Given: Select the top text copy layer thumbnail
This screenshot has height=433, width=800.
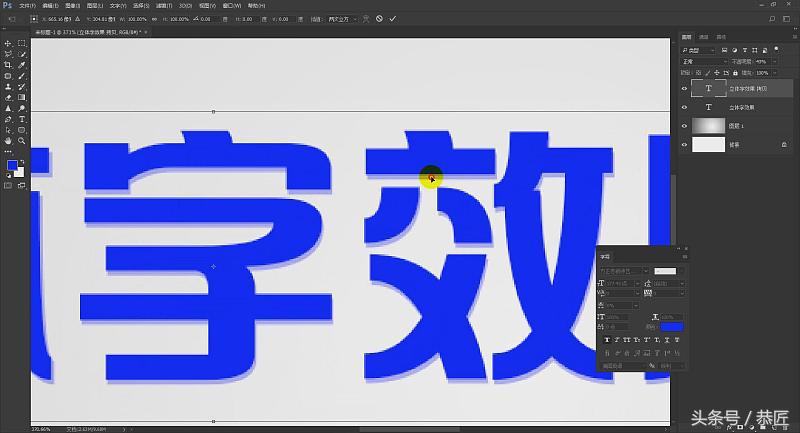Looking at the screenshot, I should click(708, 88).
